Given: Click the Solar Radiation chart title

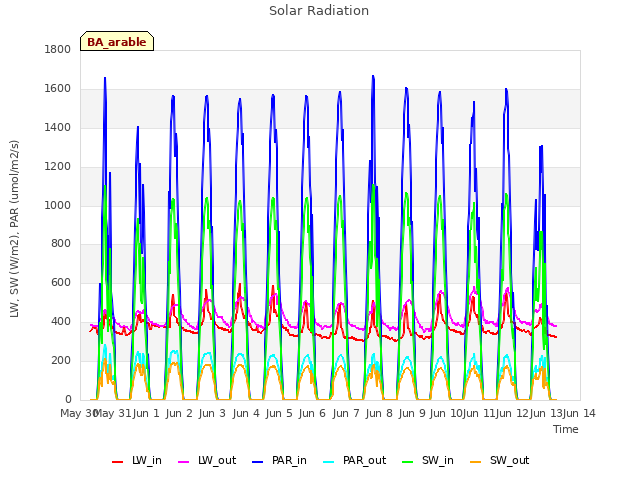Looking at the screenshot, I should [319, 11].
